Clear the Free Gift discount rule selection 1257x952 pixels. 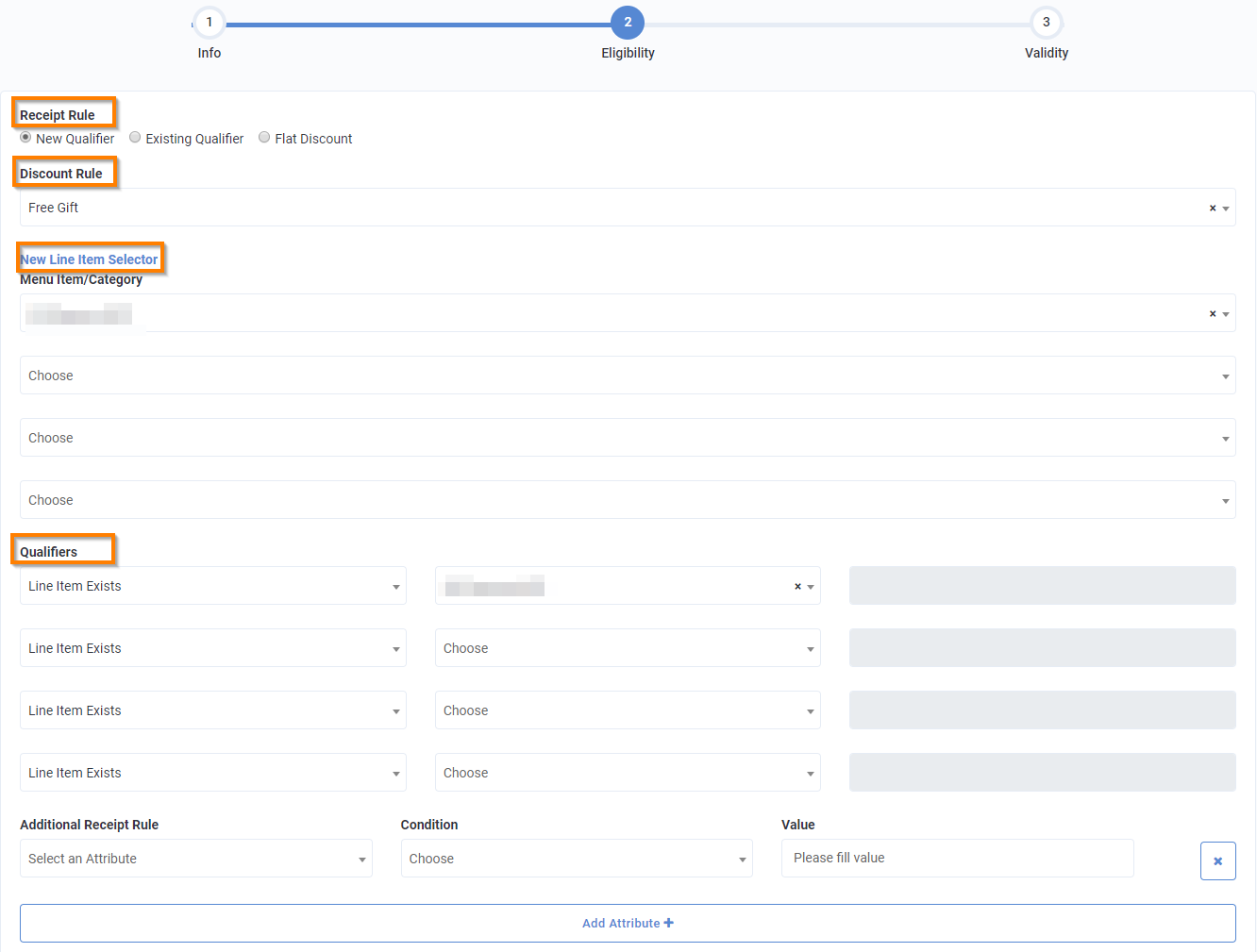(1213, 209)
